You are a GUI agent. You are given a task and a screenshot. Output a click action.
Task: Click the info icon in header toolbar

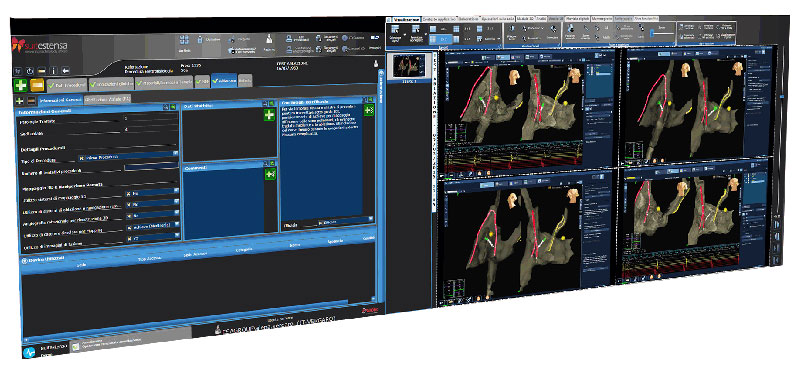[54, 70]
